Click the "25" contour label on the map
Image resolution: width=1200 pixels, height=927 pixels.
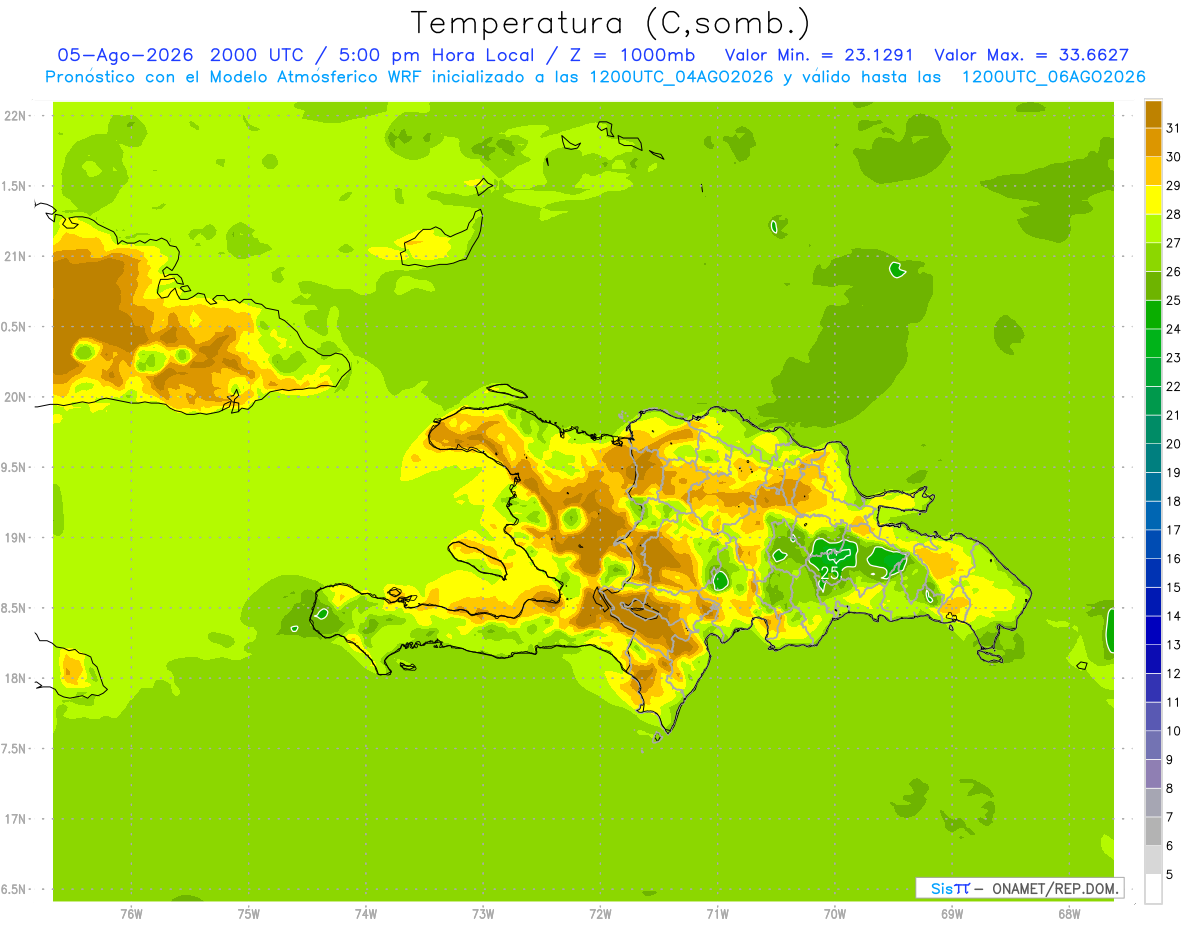[829, 572]
